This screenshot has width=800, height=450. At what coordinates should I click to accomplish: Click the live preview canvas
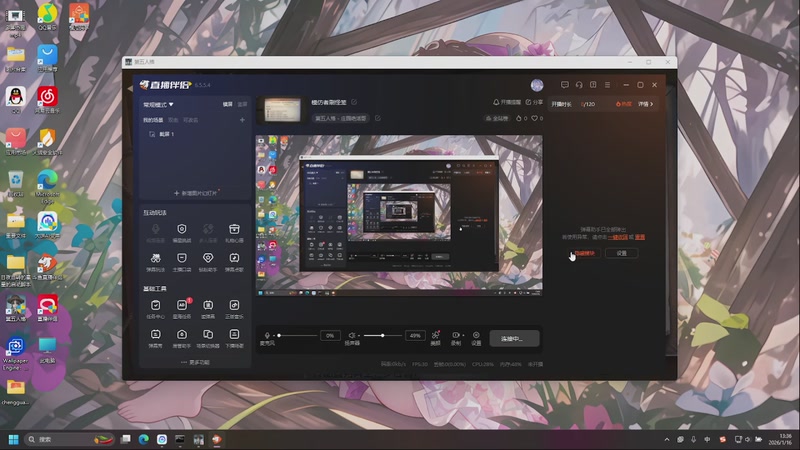pos(399,215)
